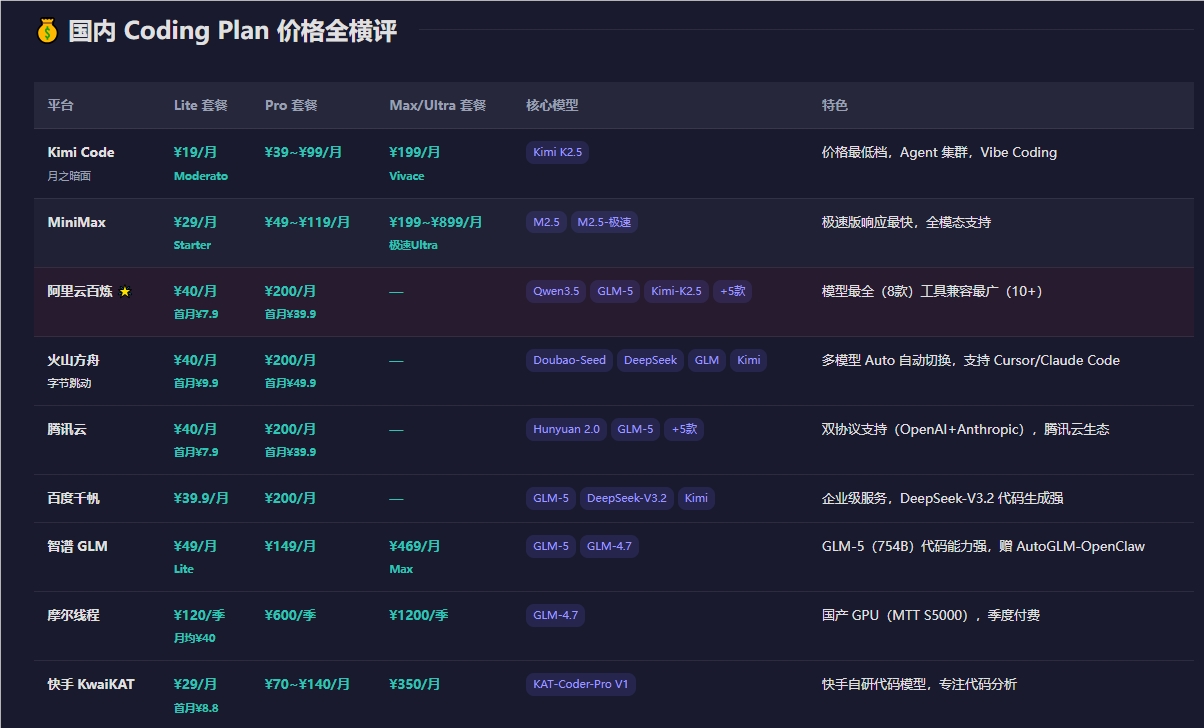Click the GLM badge in 火山方舟 row
The image size is (1204, 728).
(707, 360)
